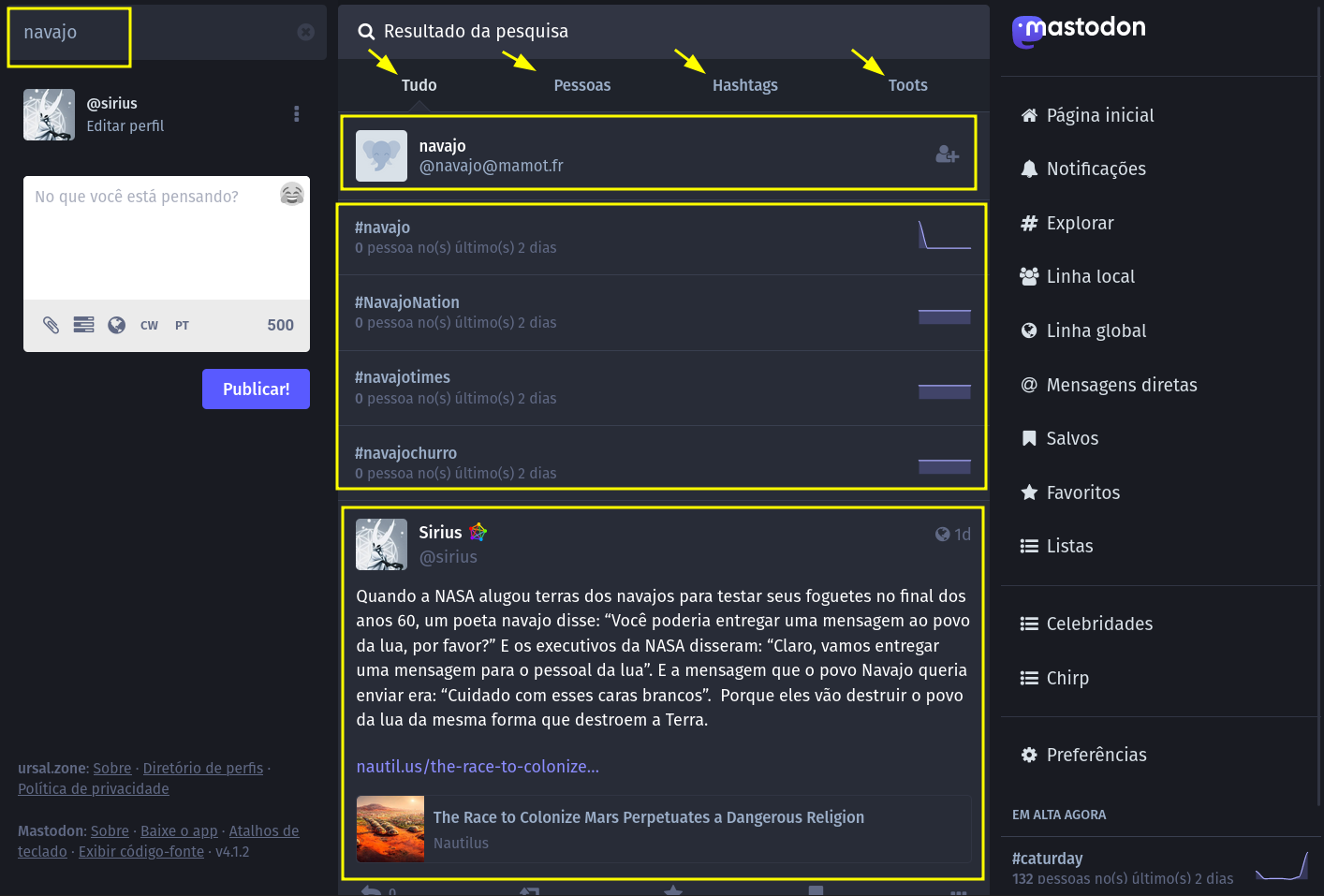Open the Celebridades list
The image size is (1324, 896).
(x=1086, y=624)
